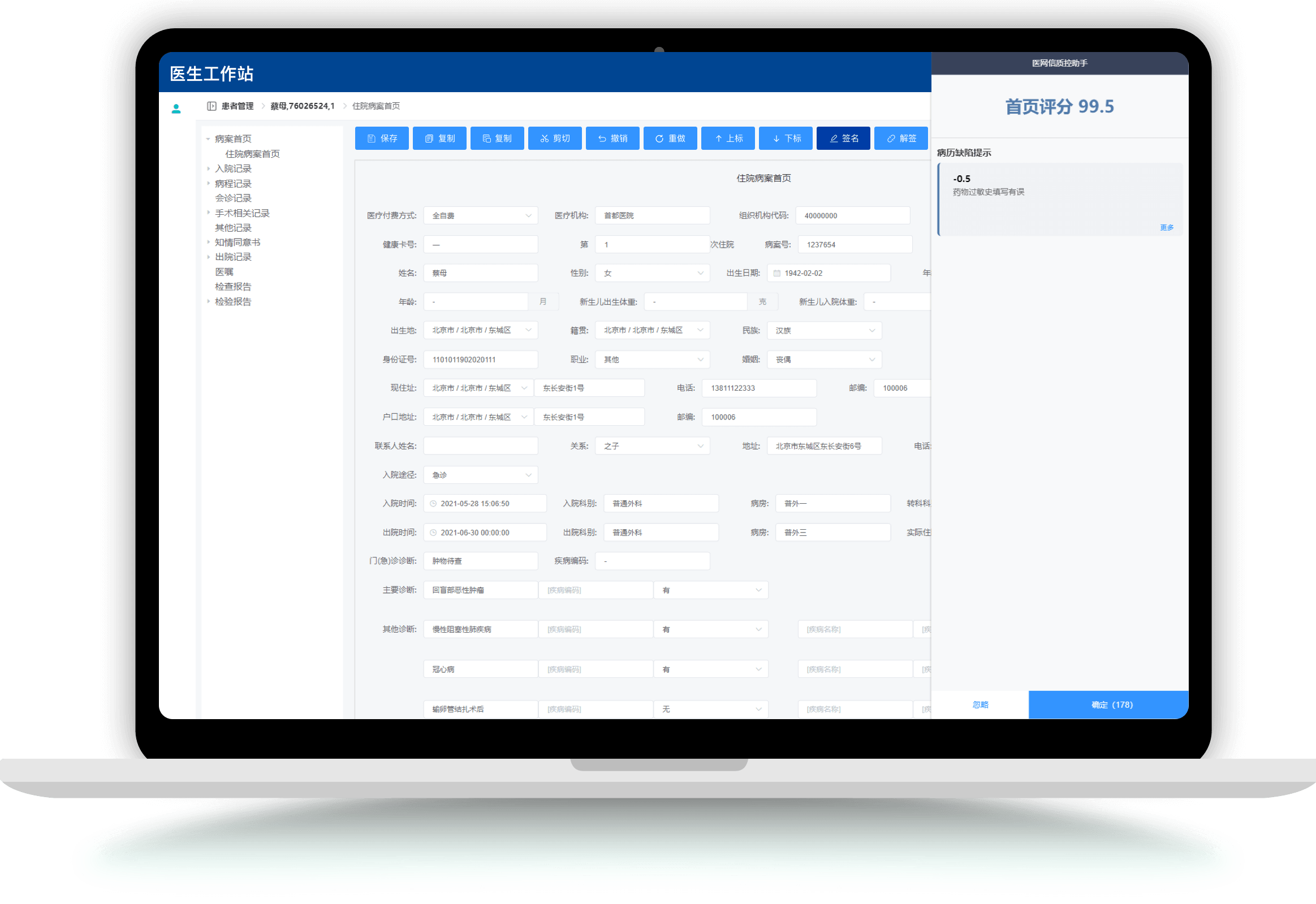1316x904 pixels.
Task: Click the 医疗机构 field 首都医院
Action: tap(652, 215)
